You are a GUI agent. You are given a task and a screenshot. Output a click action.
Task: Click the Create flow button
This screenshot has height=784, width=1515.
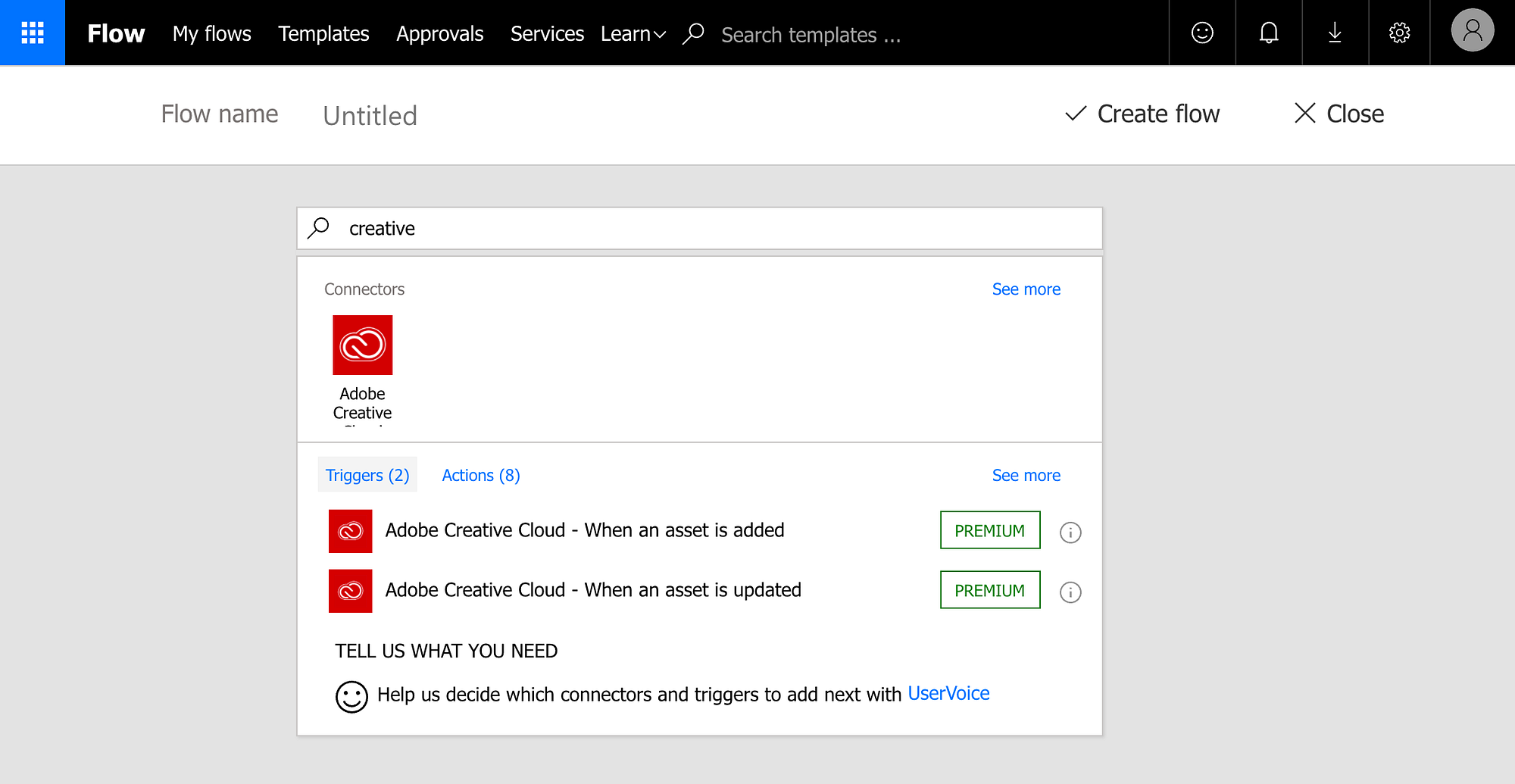(x=1142, y=114)
